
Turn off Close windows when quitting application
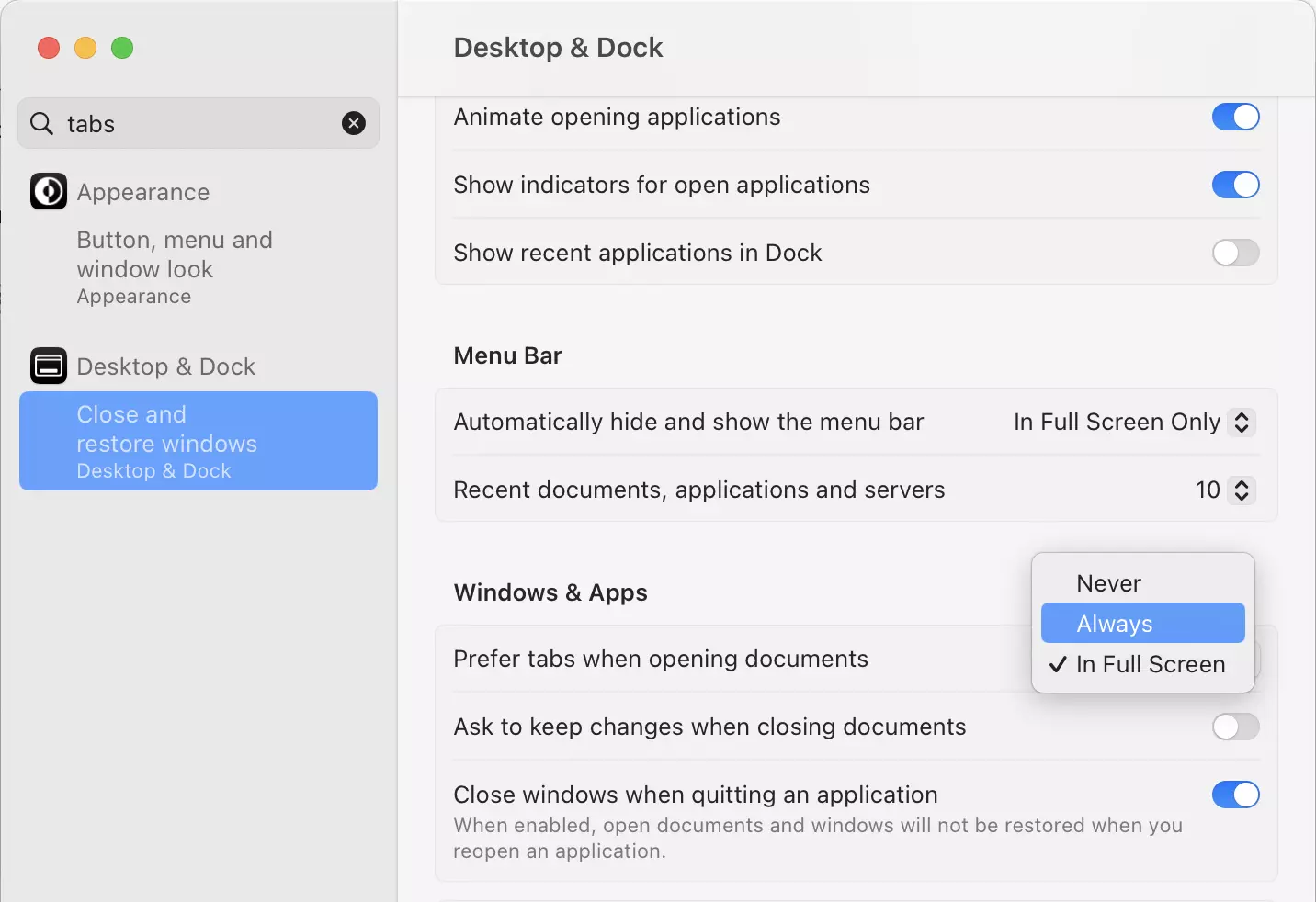(x=1235, y=795)
